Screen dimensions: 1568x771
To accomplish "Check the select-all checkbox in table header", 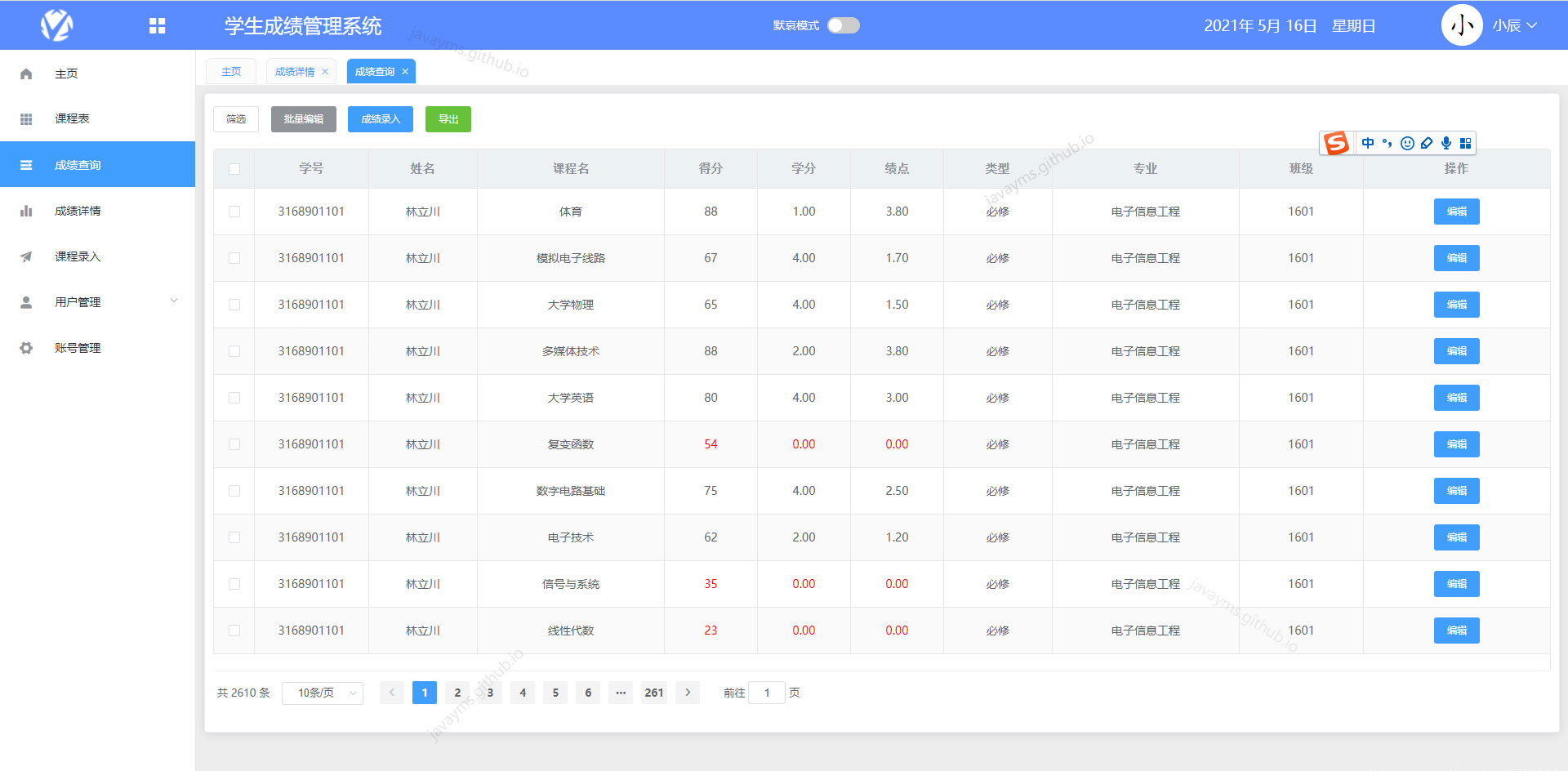I will click(x=234, y=168).
